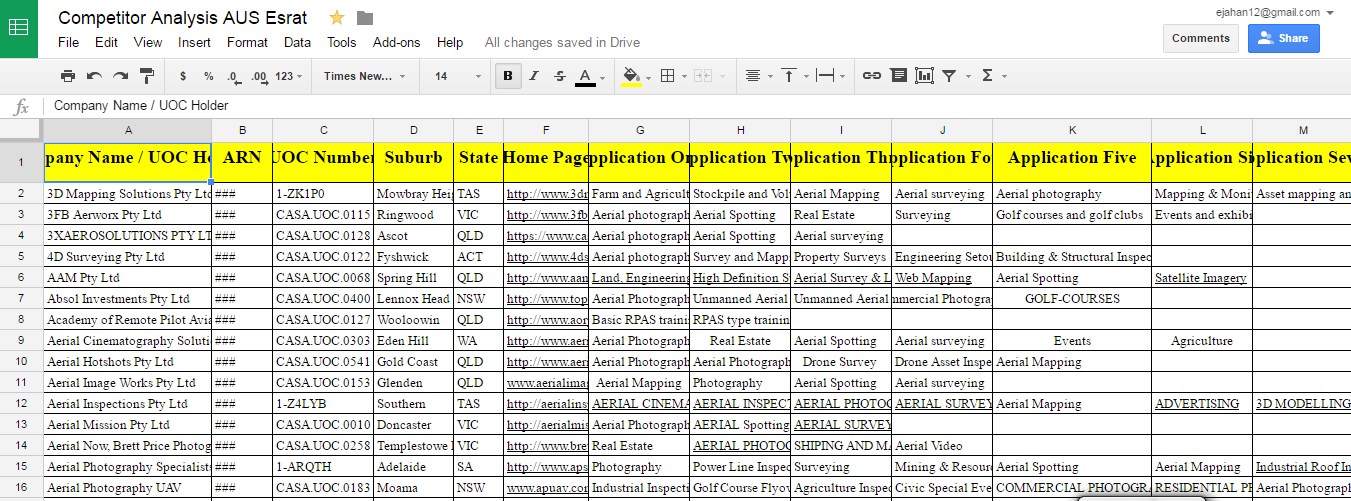Insert a comment
This screenshot has width=1351, height=501.
point(898,76)
